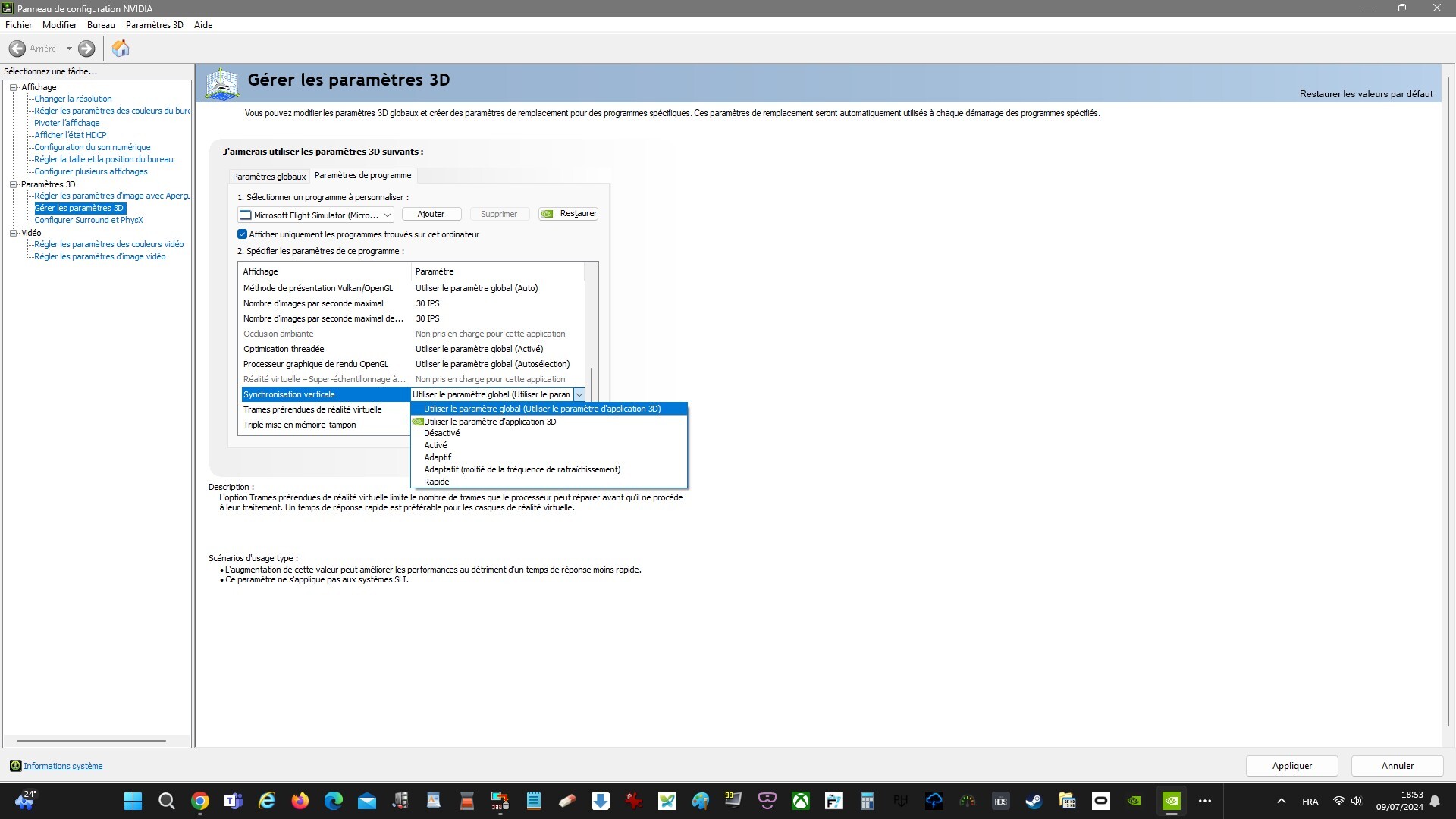Switch to Paramètres globaux tab
Image resolution: width=1456 pixels, height=819 pixels.
pyautogui.click(x=269, y=177)
